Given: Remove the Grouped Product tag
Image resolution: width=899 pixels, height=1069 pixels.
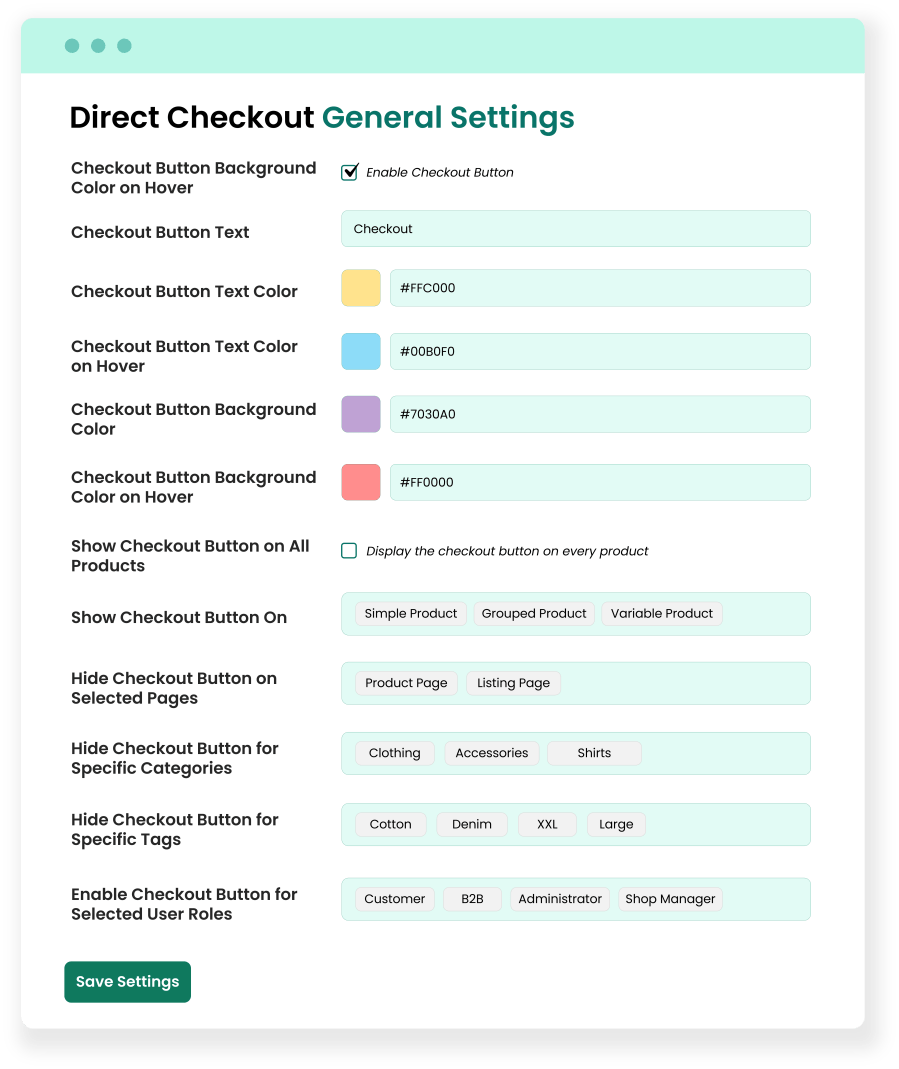Looking at the screenshot, I should click(x=534, y=613).
